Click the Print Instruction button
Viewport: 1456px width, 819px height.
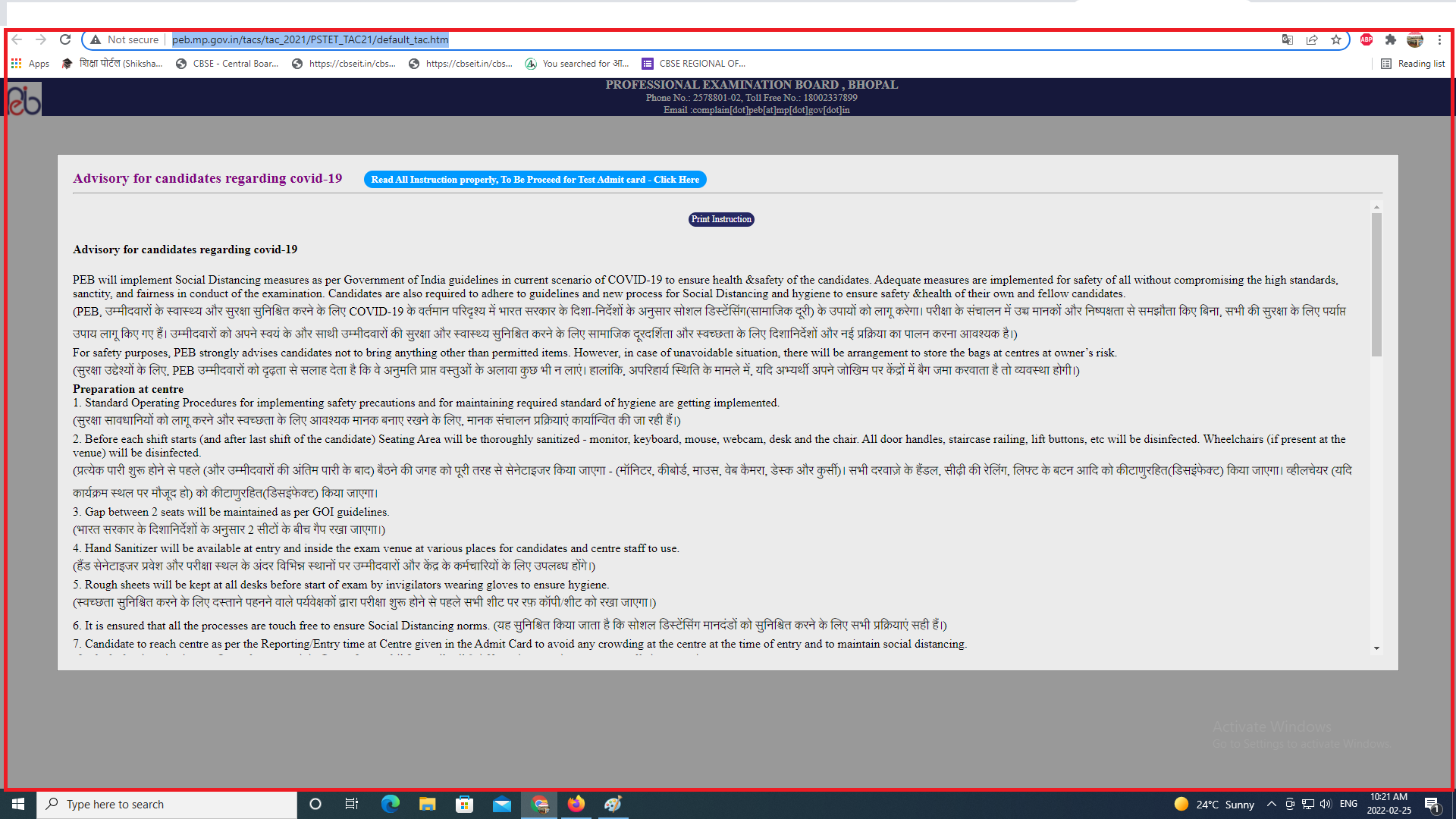(x=721, y=219)
